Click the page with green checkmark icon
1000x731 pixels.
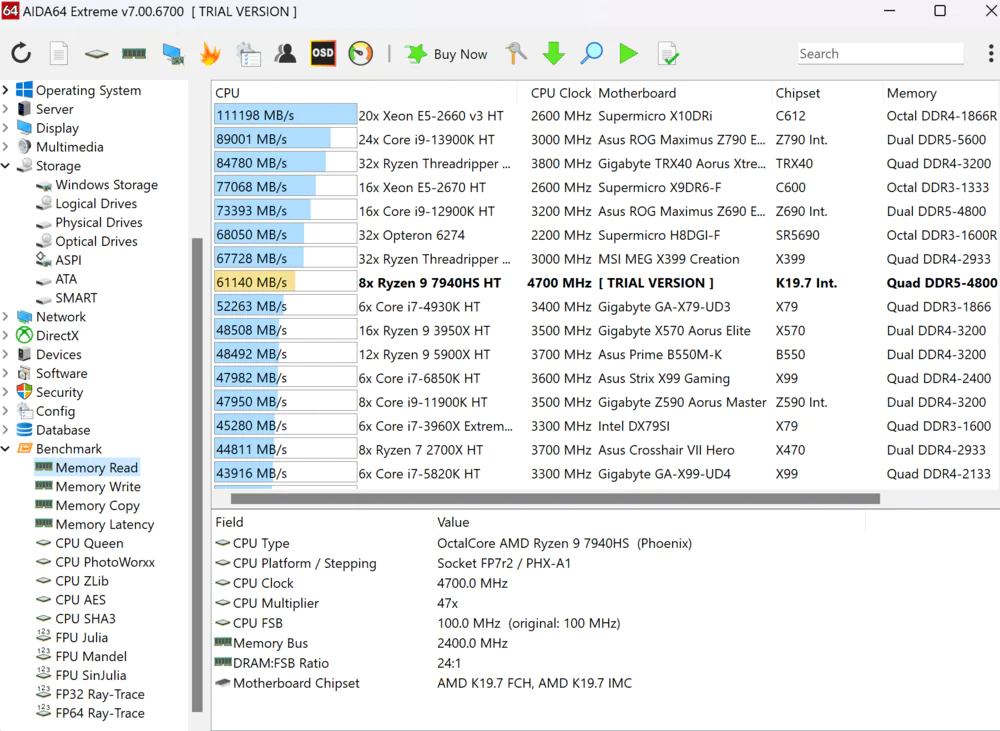coord(668,54)
